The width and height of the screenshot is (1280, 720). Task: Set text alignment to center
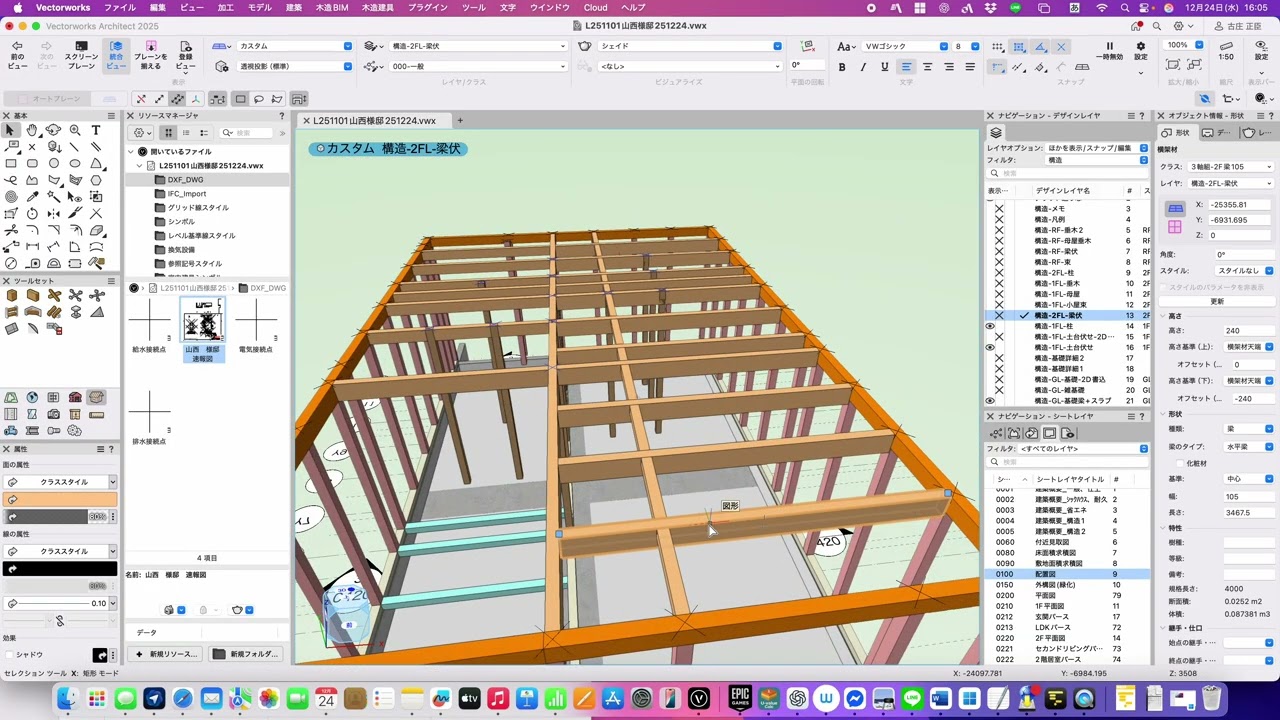coord(927,67)
